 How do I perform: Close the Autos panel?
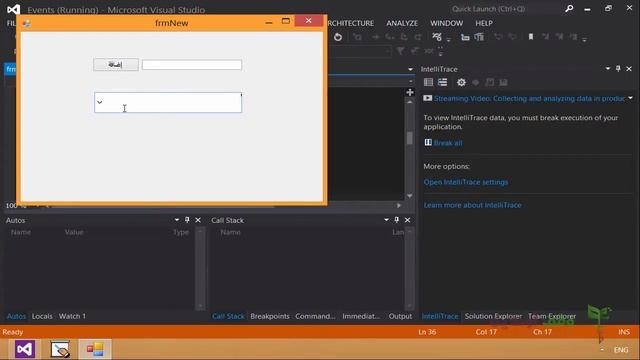(198, 220)
